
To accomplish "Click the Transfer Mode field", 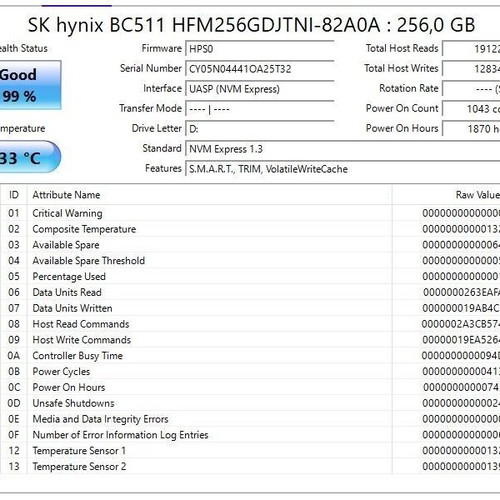I will coord(260,109).
